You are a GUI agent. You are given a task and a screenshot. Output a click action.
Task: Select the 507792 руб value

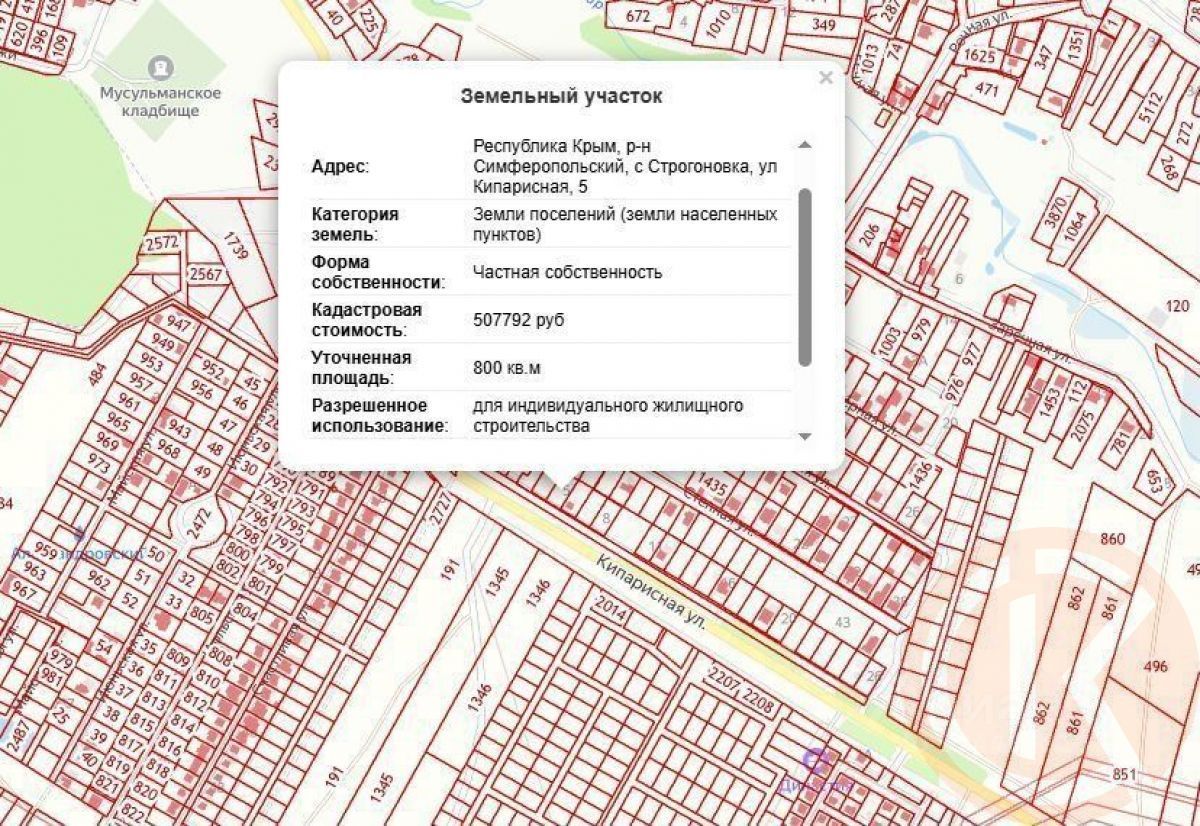[518, 320]
